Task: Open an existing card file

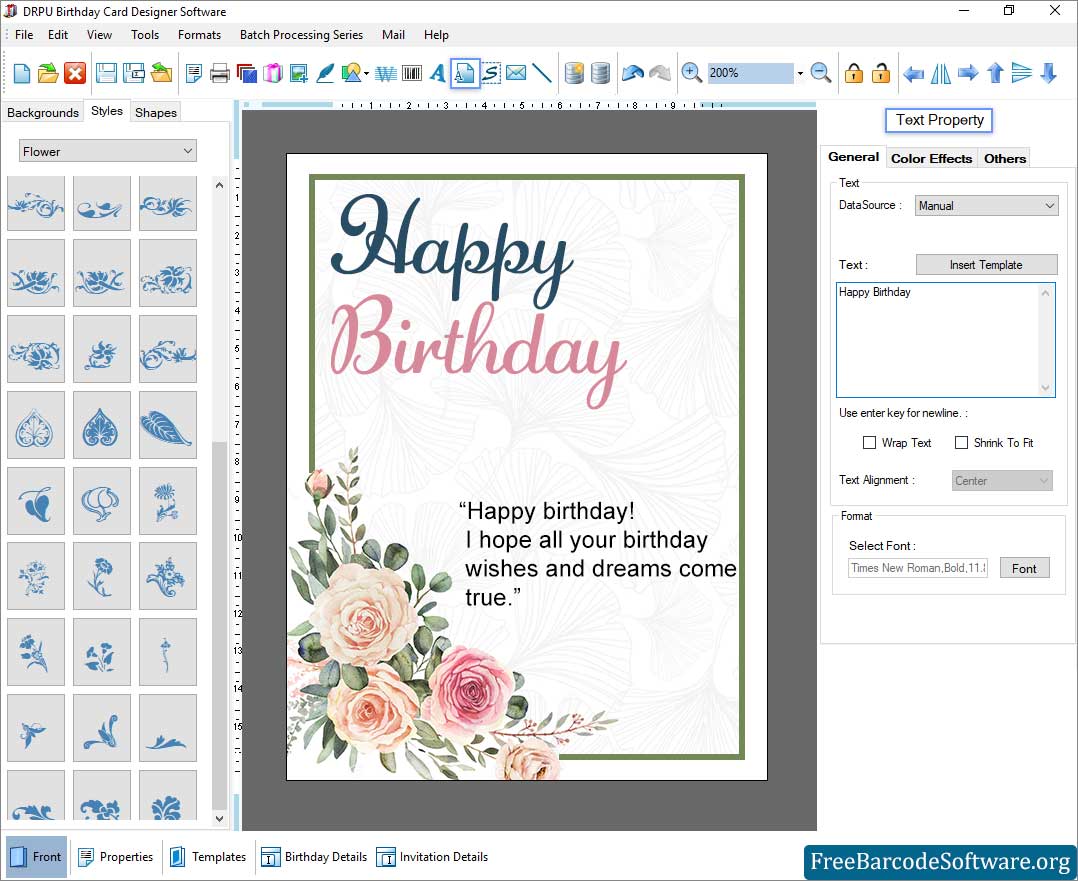Action: (47, 73)
